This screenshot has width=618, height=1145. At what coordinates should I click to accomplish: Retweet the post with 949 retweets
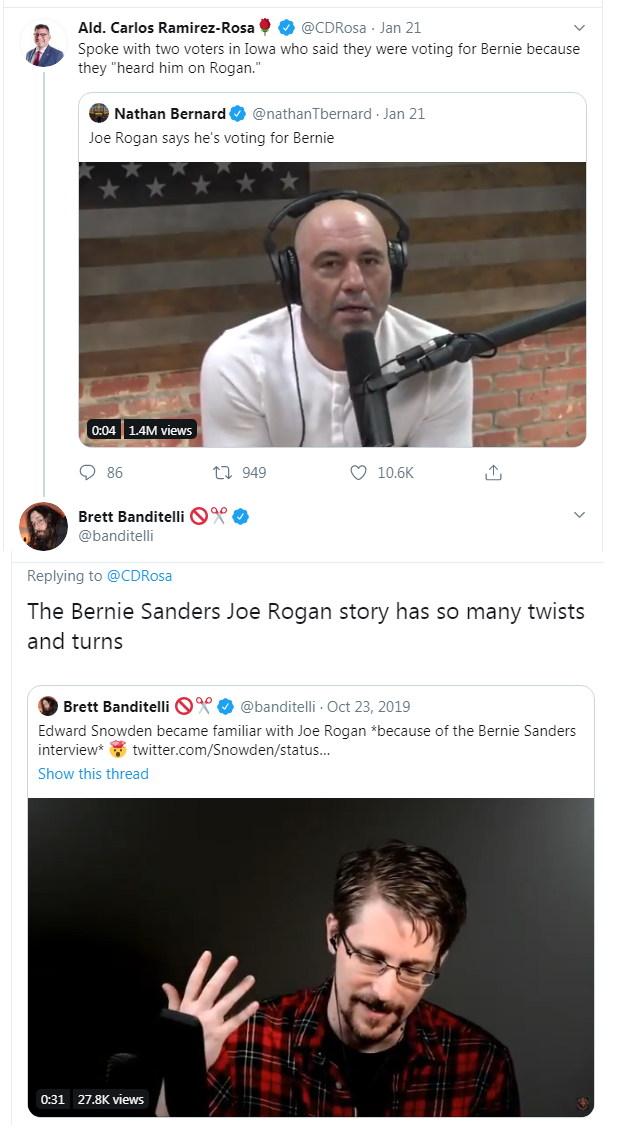[225, 472]
